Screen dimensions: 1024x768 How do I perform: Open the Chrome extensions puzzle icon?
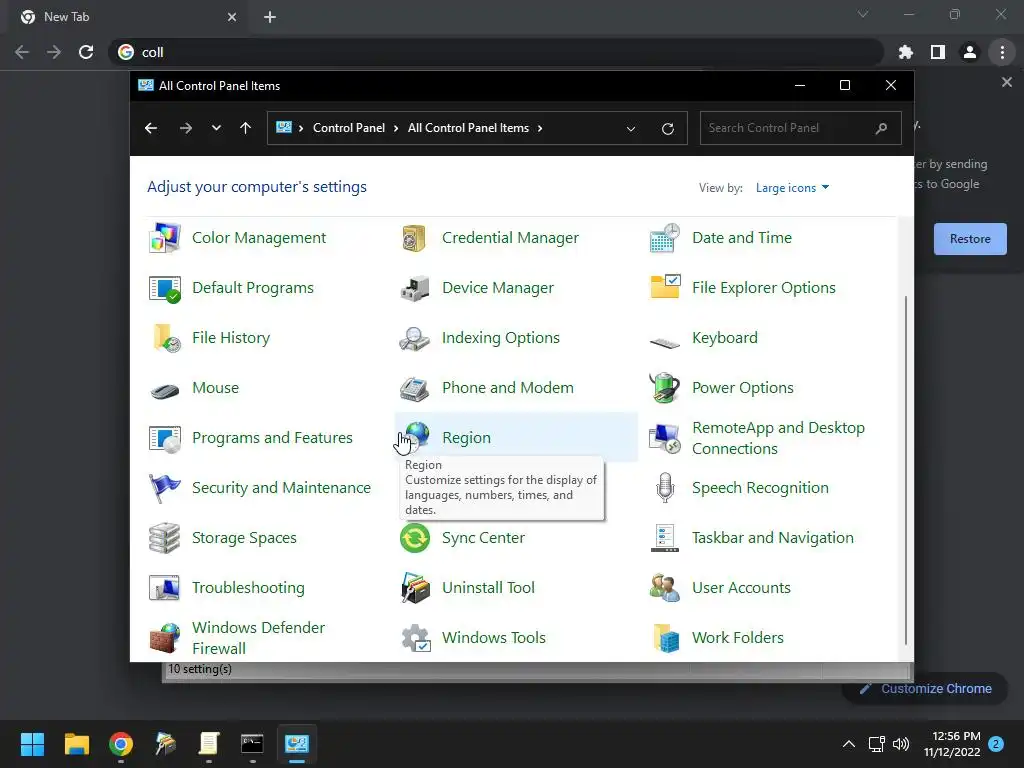coord(905,52)
